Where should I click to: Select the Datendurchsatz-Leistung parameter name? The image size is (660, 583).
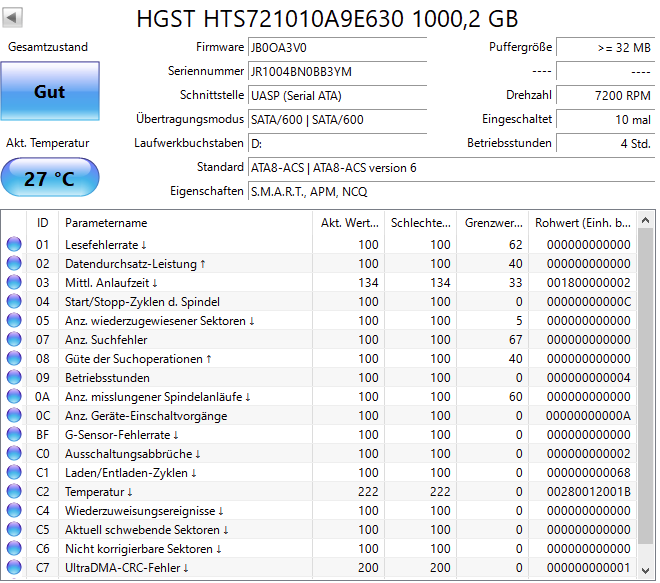tap(135, 264)
